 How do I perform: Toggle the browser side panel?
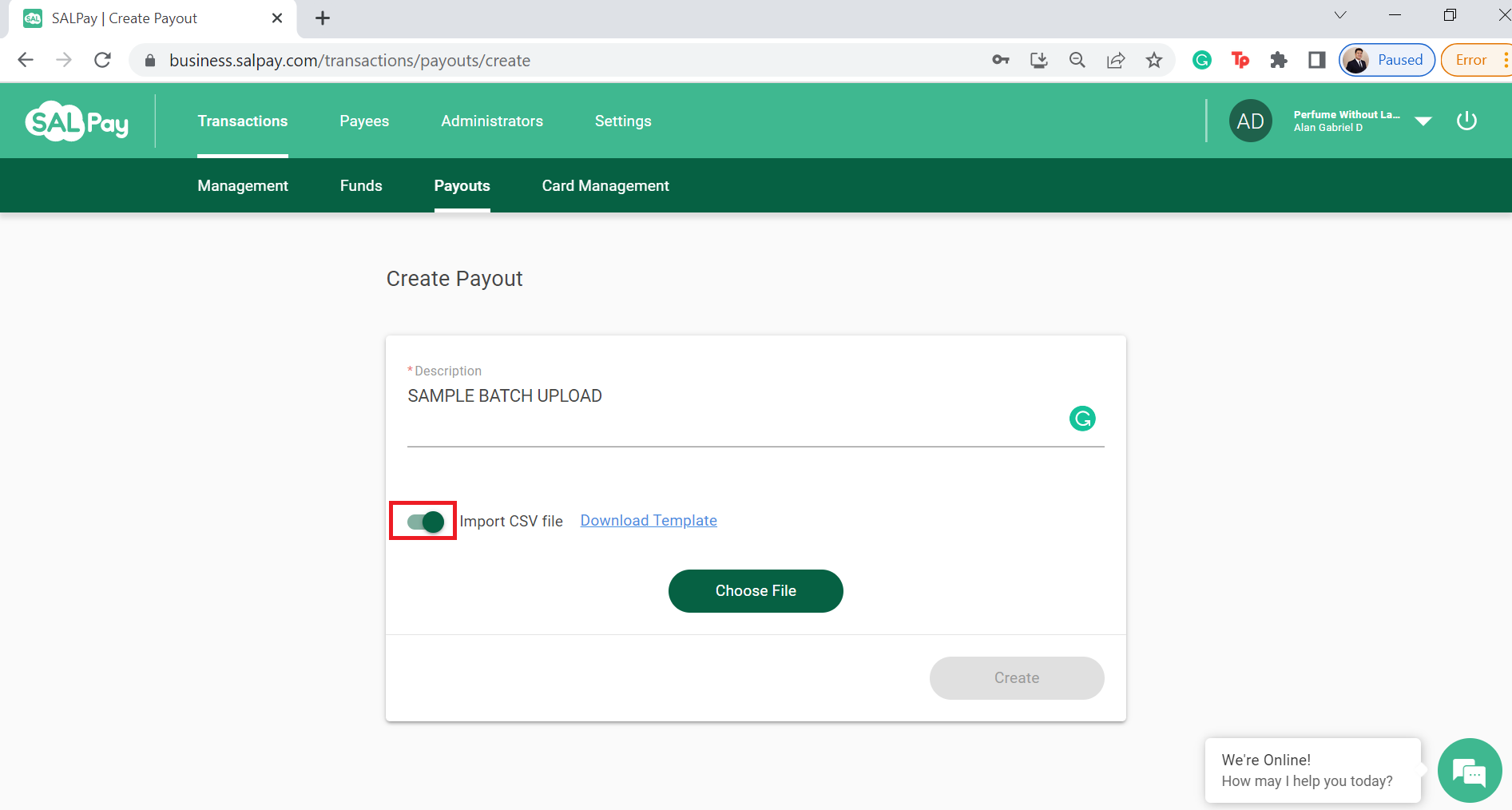coord(1317,60)
